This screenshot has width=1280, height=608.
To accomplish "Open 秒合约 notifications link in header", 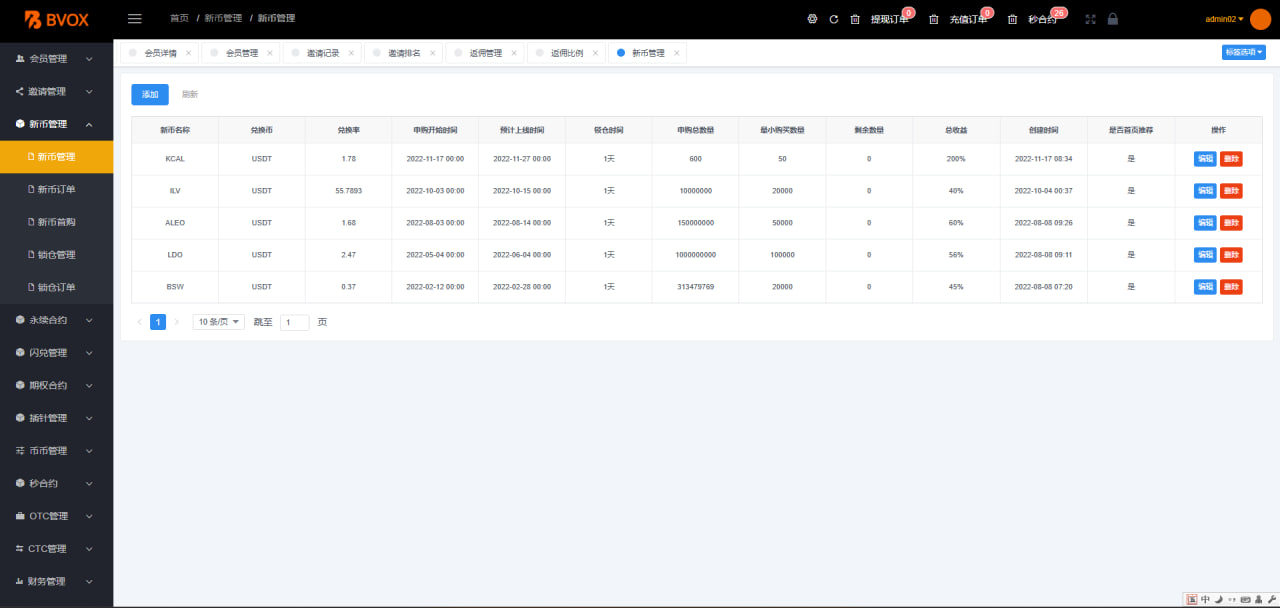I will 1042,19.
